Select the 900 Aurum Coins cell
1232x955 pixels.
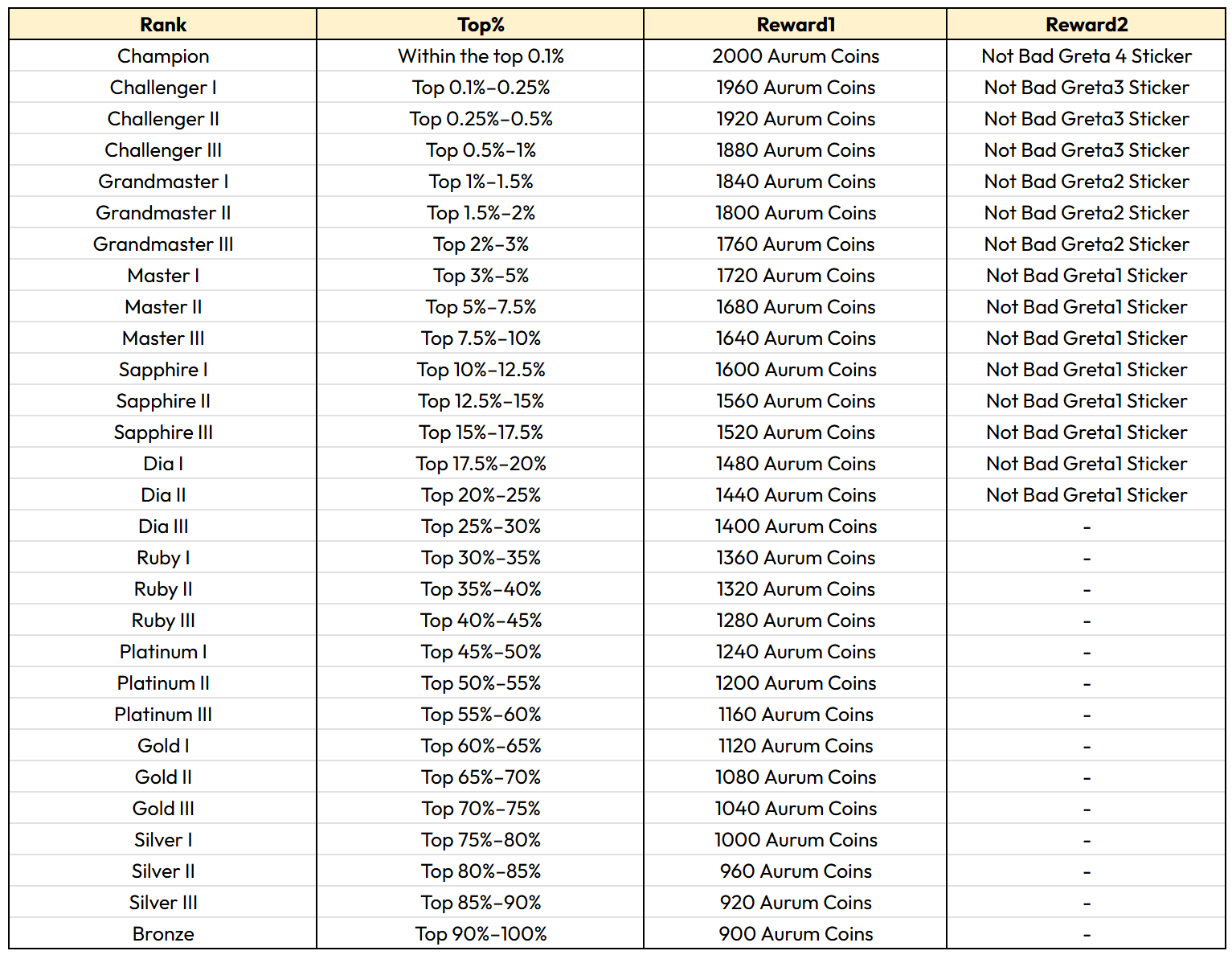click(796, 933)
